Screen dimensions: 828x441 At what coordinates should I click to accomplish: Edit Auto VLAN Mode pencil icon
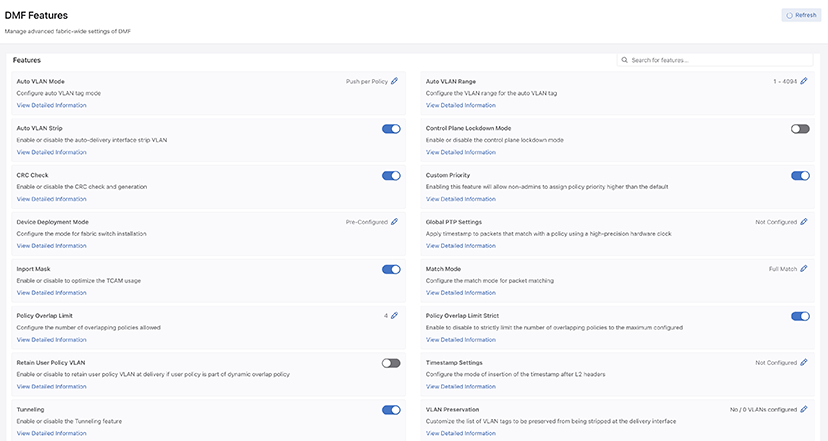394,81
